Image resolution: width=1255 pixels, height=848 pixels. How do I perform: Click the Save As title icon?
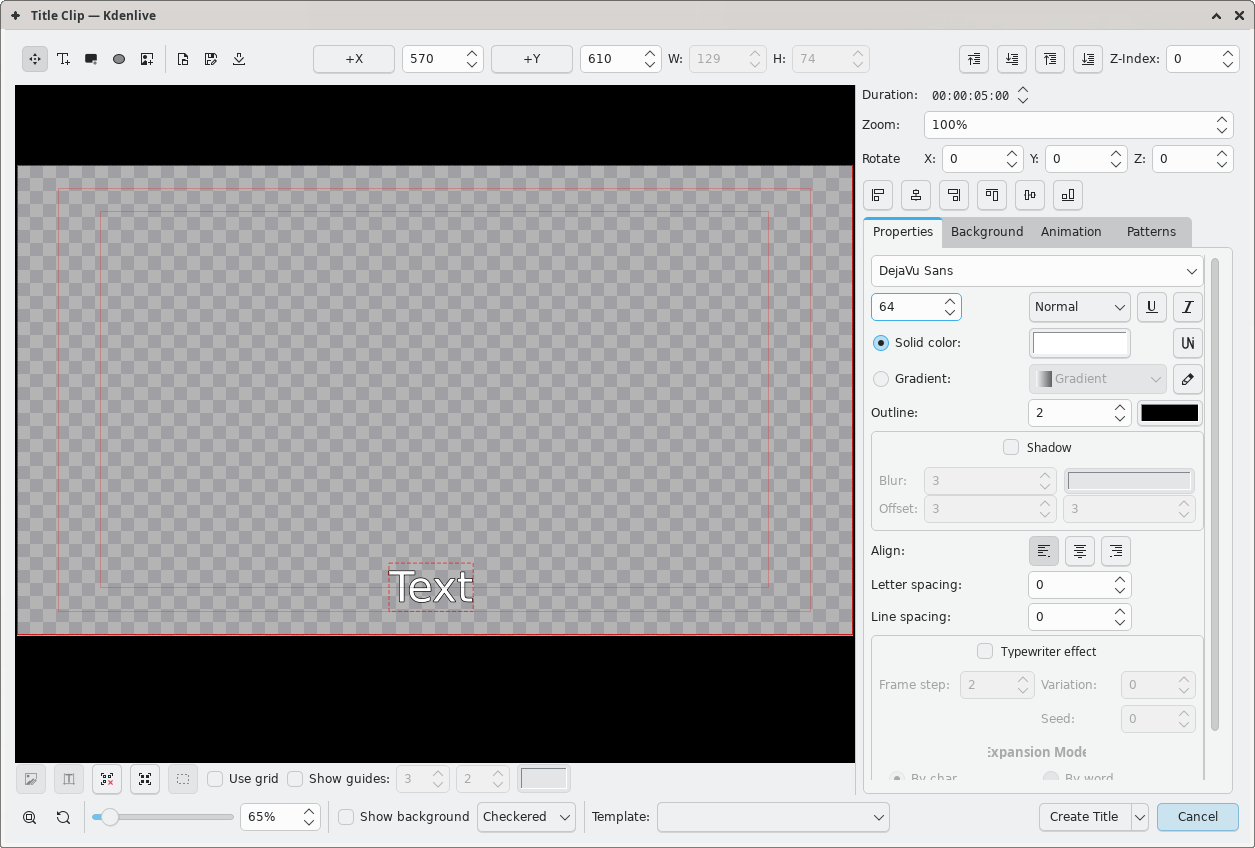(211, 59)
